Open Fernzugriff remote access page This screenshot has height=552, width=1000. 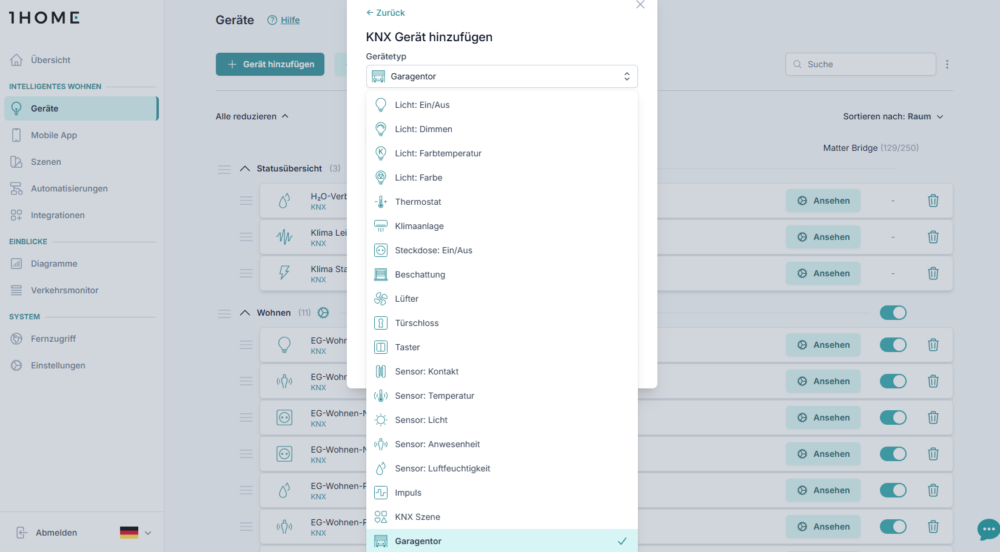[x=82, y=339]
